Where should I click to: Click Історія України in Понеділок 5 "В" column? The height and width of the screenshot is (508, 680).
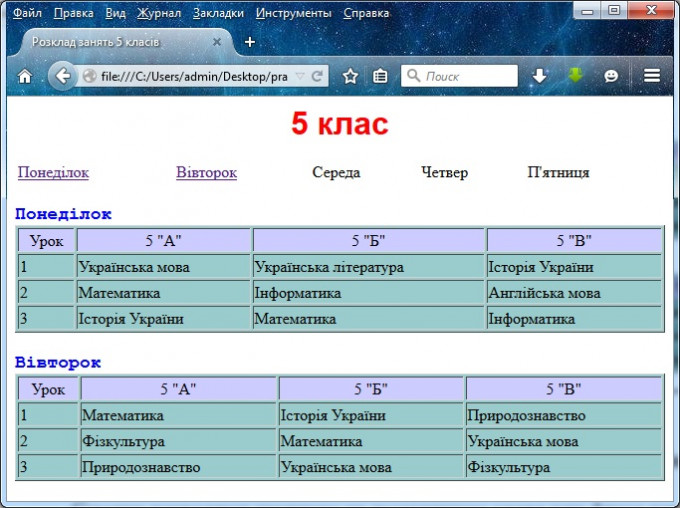point(574,267)
